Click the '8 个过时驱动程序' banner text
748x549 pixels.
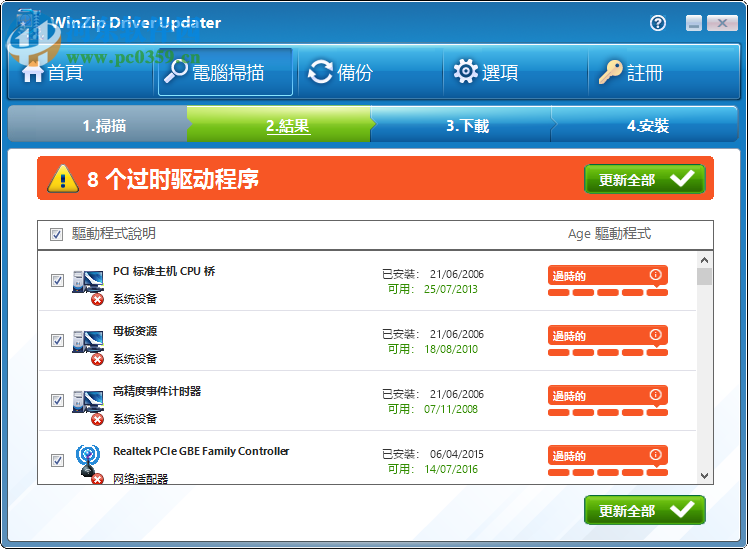pyautogui.click(x=173, y=179)
